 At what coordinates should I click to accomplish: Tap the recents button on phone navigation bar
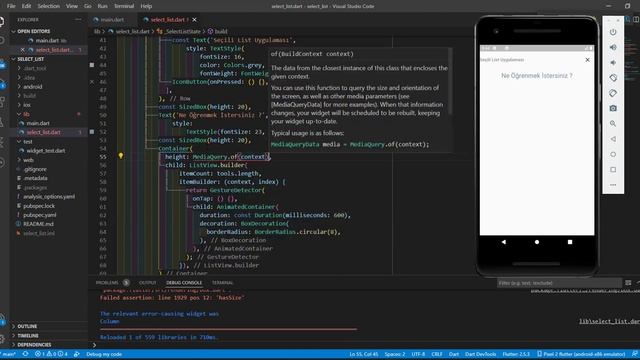tap(570, 242)
